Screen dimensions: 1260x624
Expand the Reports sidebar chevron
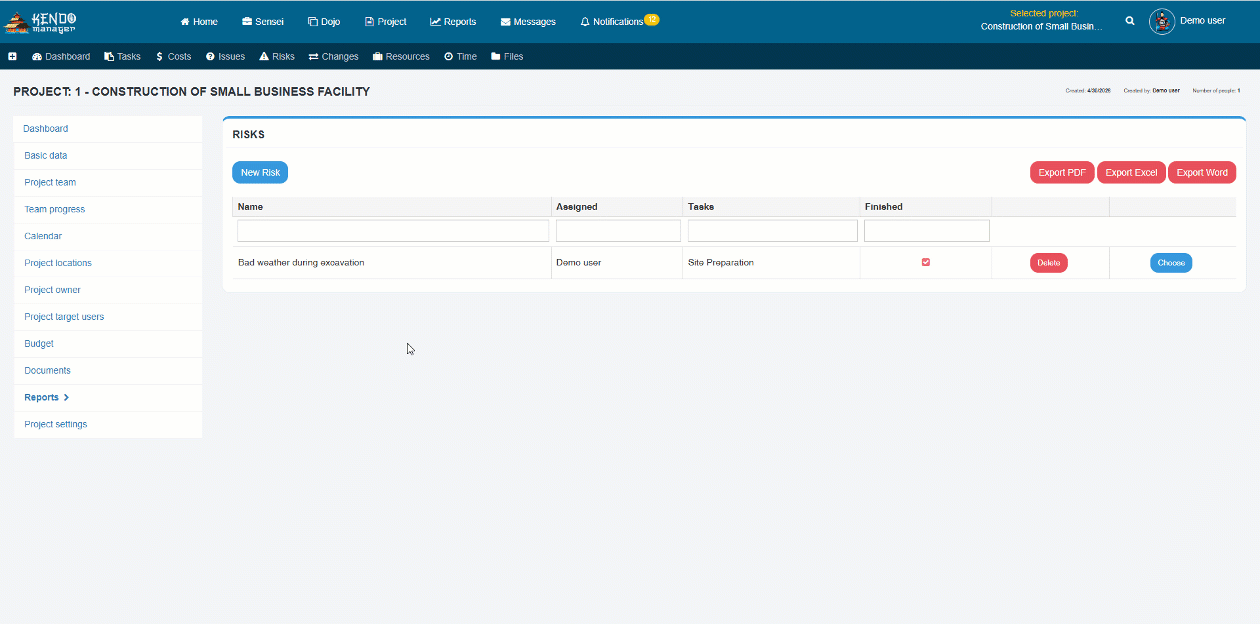click(66, 397)
